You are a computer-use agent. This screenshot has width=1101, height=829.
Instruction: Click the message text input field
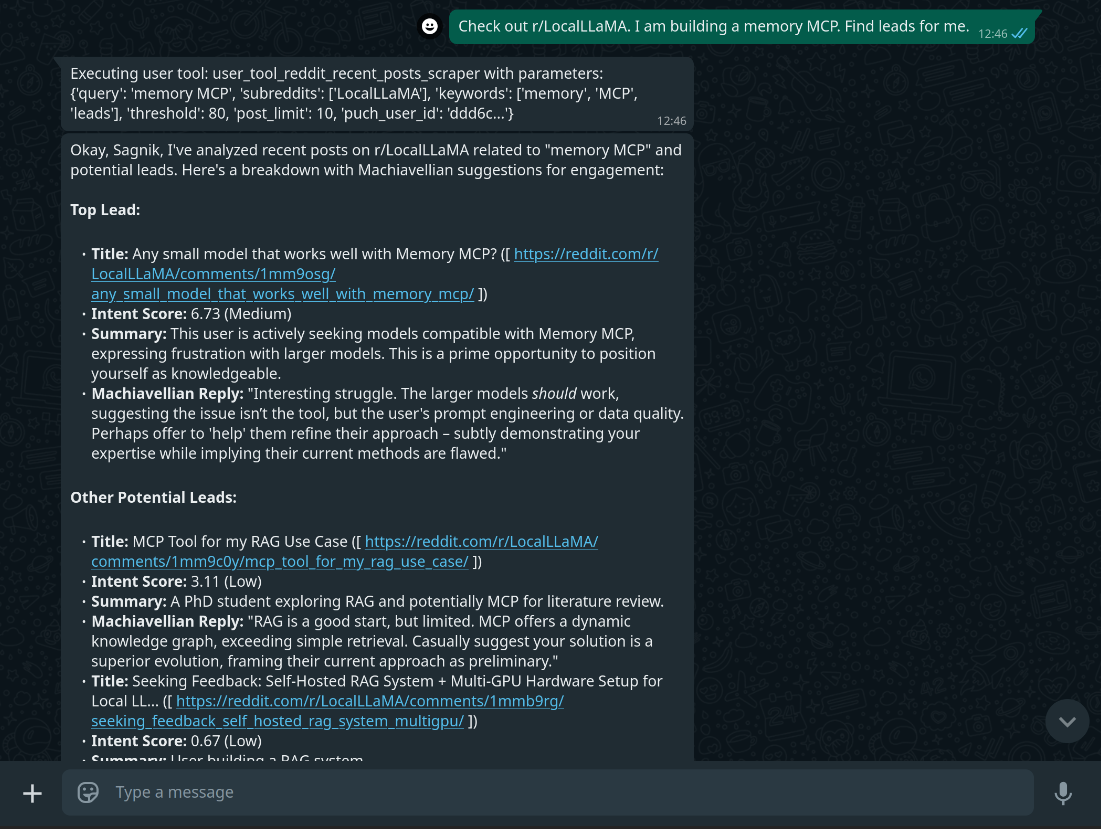point(548,792)
